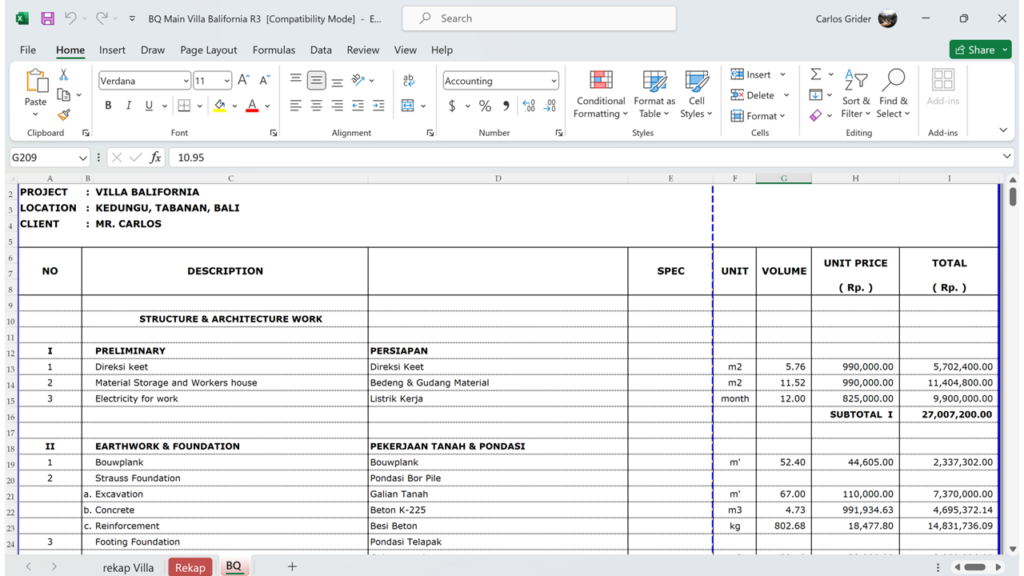Toggle bold formatting
This screenshot has width=1024, height=576.
point(108,106)
